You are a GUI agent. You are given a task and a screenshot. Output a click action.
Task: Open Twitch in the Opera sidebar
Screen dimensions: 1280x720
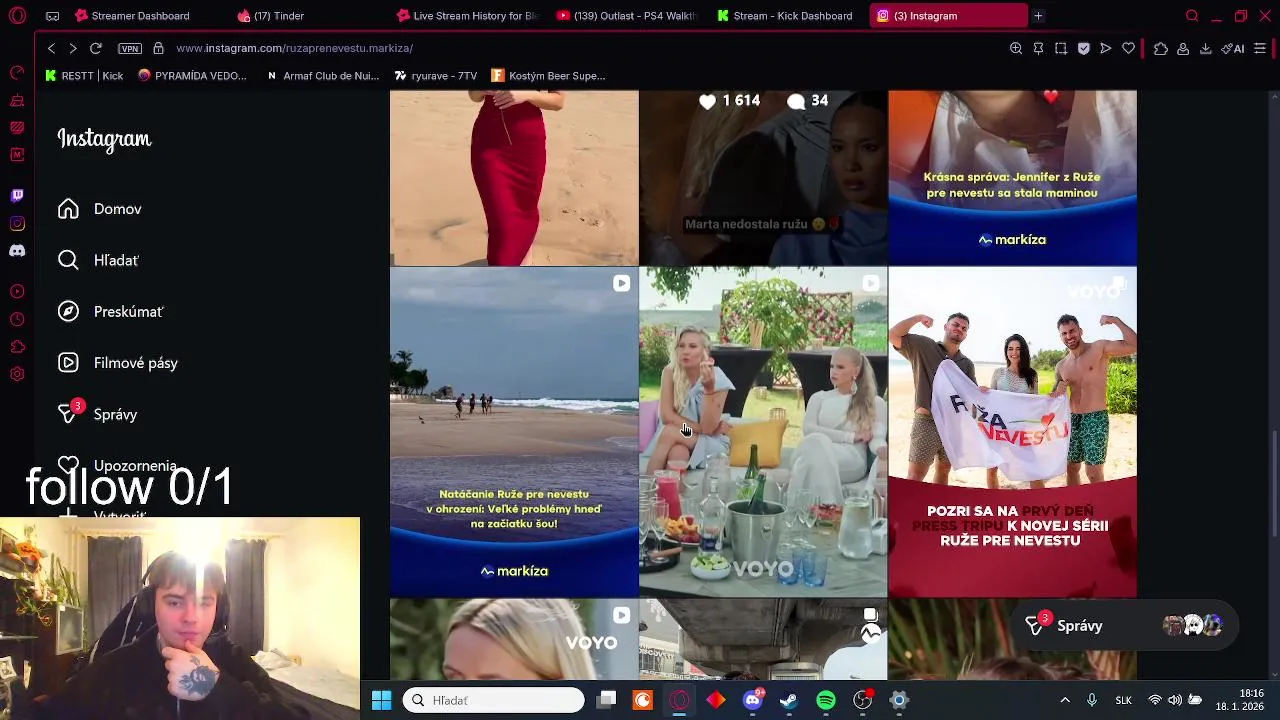(17, 196)
